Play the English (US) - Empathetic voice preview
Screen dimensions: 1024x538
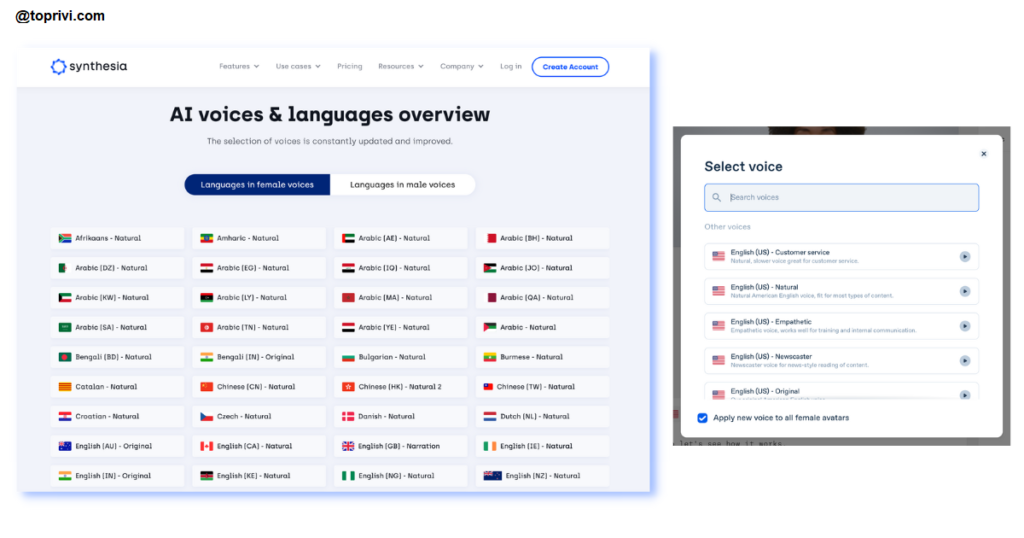tap(965, 326)
